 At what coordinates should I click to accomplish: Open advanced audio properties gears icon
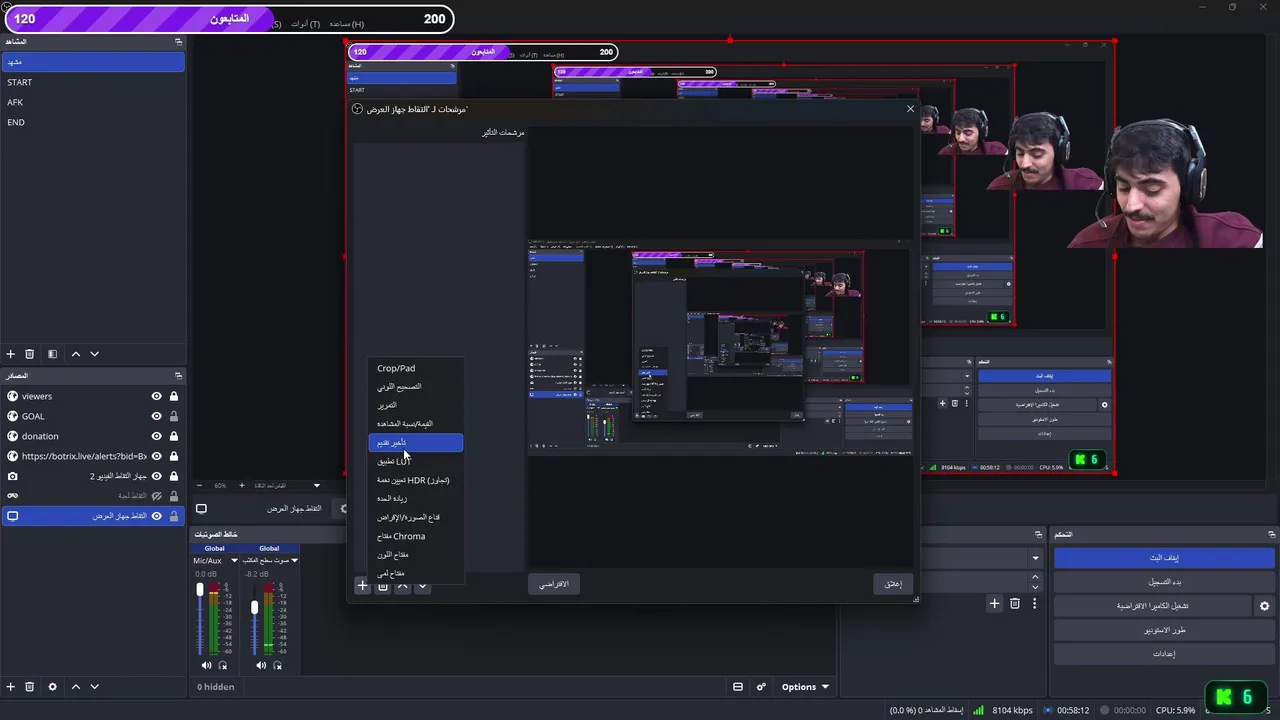tap(762, 687)
